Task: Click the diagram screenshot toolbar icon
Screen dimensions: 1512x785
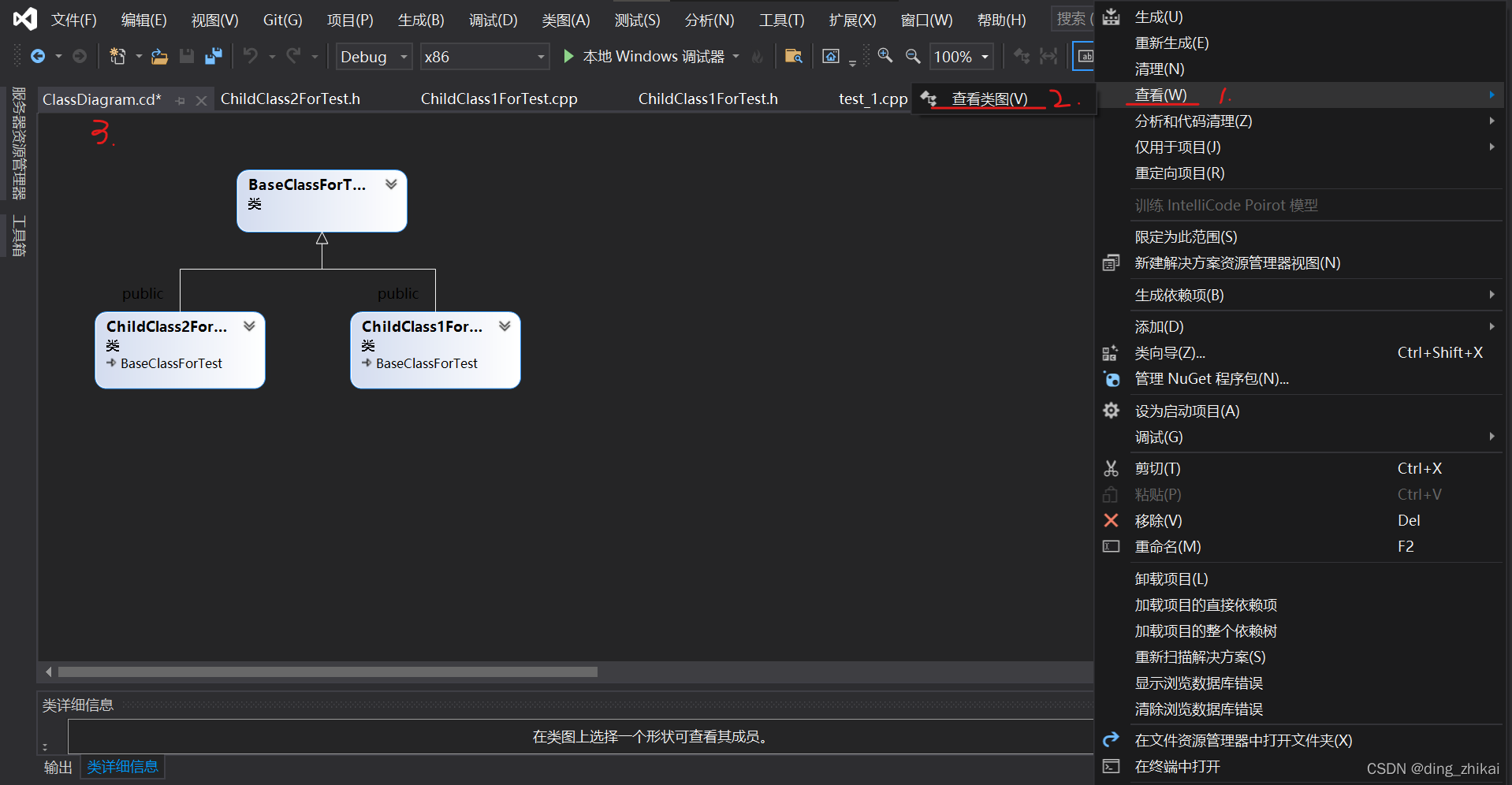Action: pyautogui.click(x=831, y=56)
